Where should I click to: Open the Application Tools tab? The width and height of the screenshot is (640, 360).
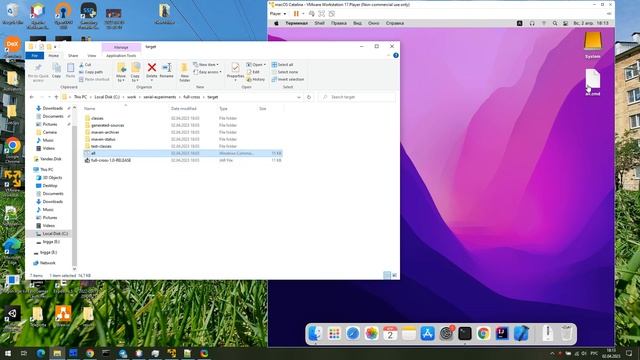121,56
